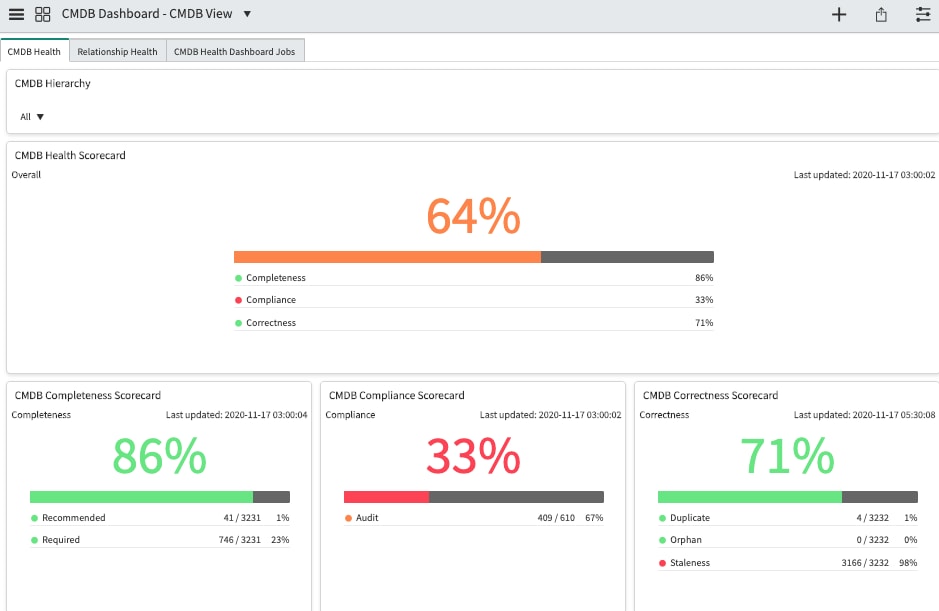Open the CMDB Health Dashboard Jobs tab
The image size is (939, 611).
[x=235, y=50]
